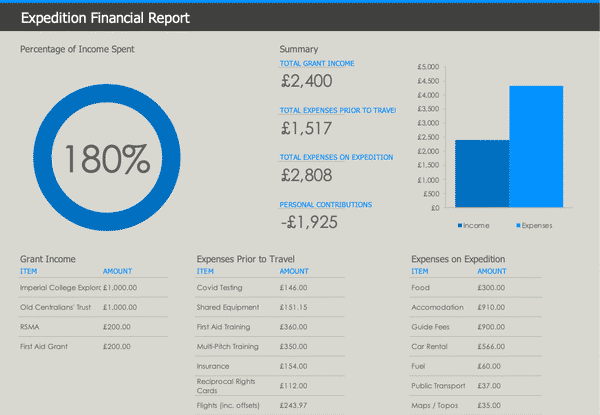Click Total Expenses Prior to Travel label
The image size is (600, 415).
pos(338,110)
